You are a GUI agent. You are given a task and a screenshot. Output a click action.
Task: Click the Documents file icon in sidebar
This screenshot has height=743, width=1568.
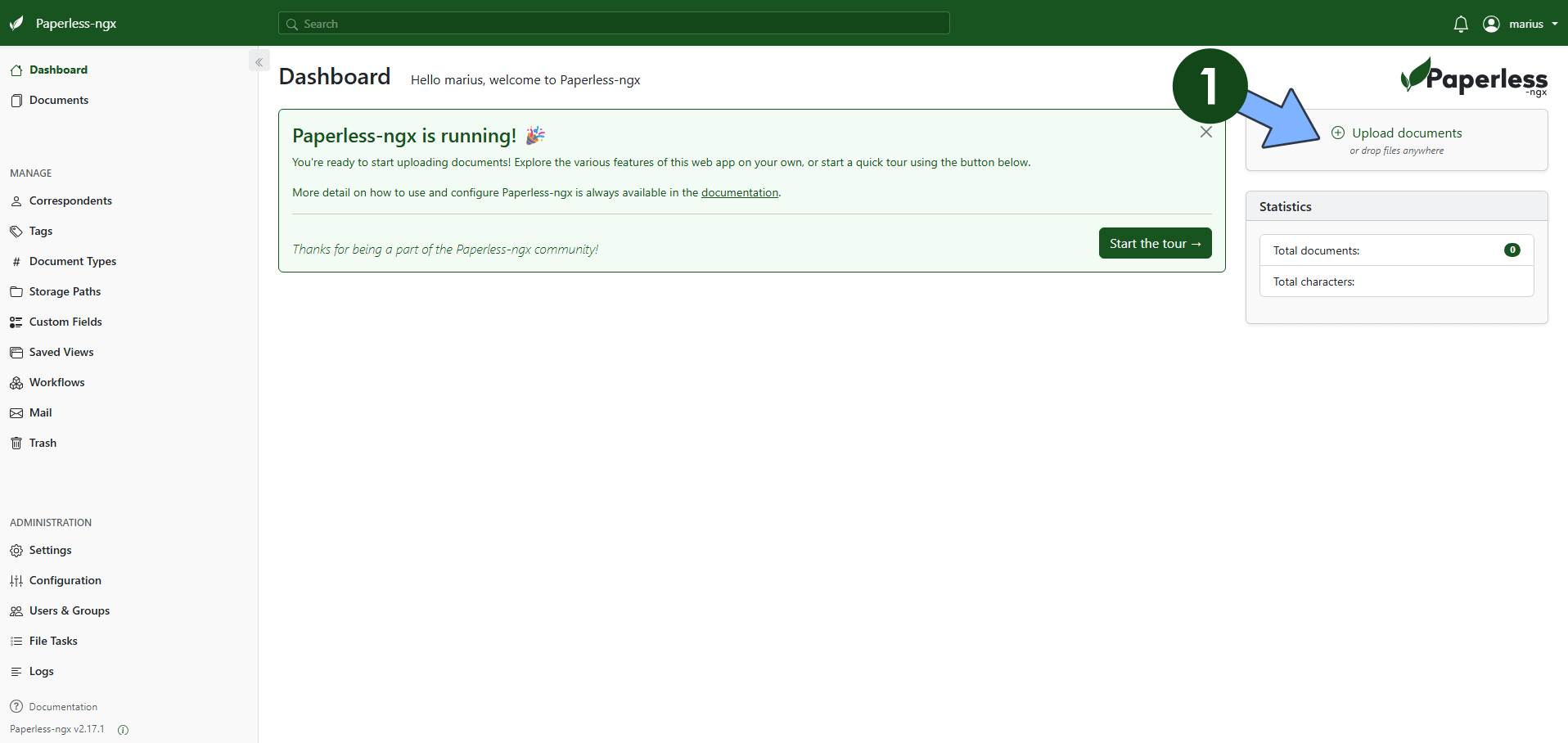(x=16, y=101)
